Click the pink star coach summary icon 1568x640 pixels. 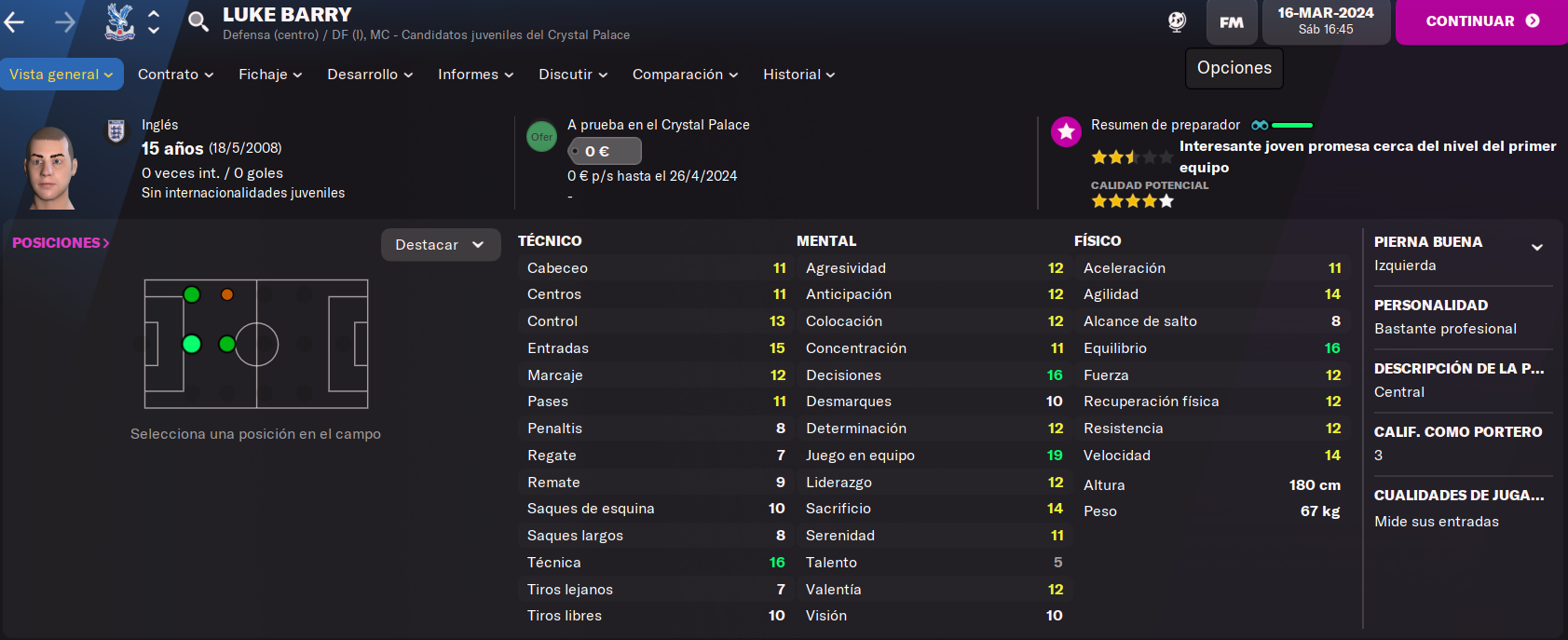click(1066, 131)
